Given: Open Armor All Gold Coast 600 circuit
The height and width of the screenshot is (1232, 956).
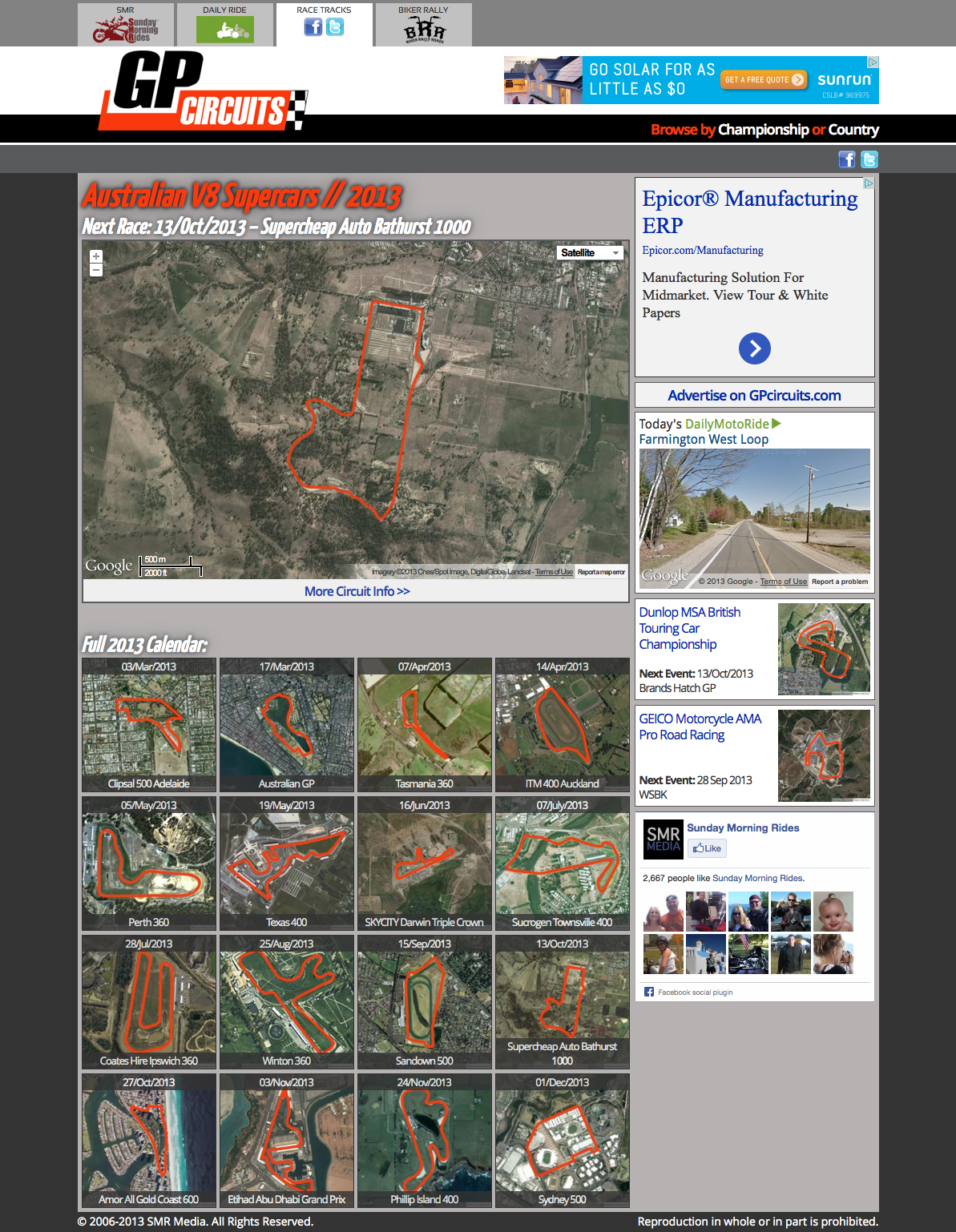Looking at the screenshot, I should point(149,1141).
